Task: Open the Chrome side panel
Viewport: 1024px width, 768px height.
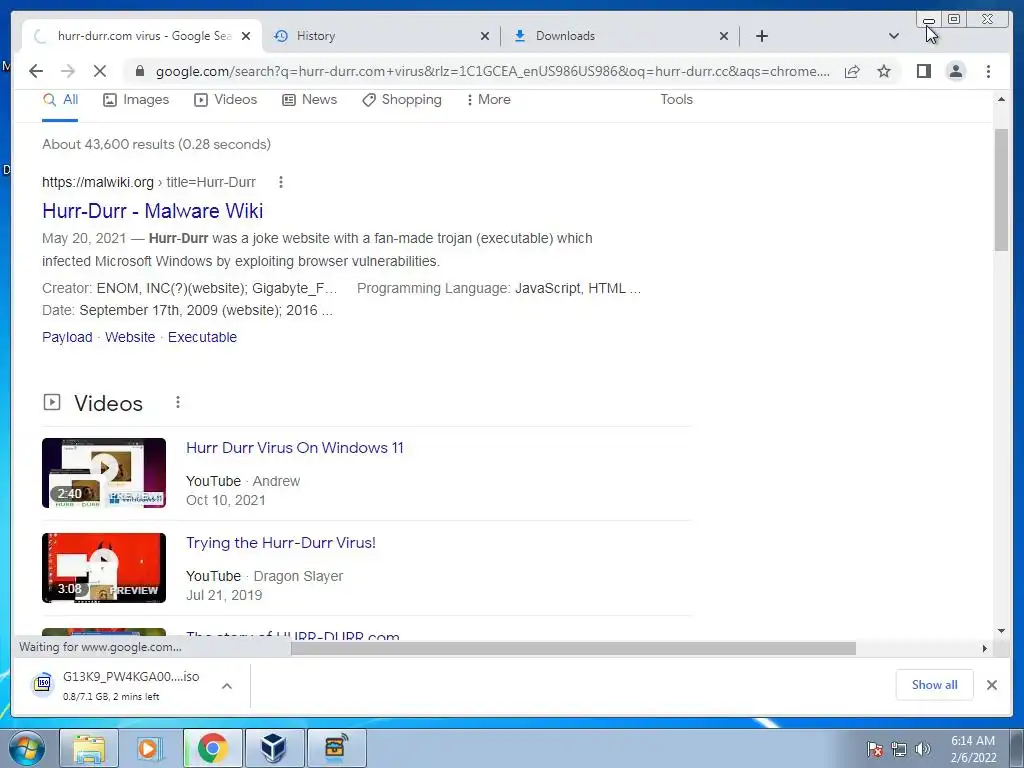Action: pyautogui.click(x=923, y=71)
